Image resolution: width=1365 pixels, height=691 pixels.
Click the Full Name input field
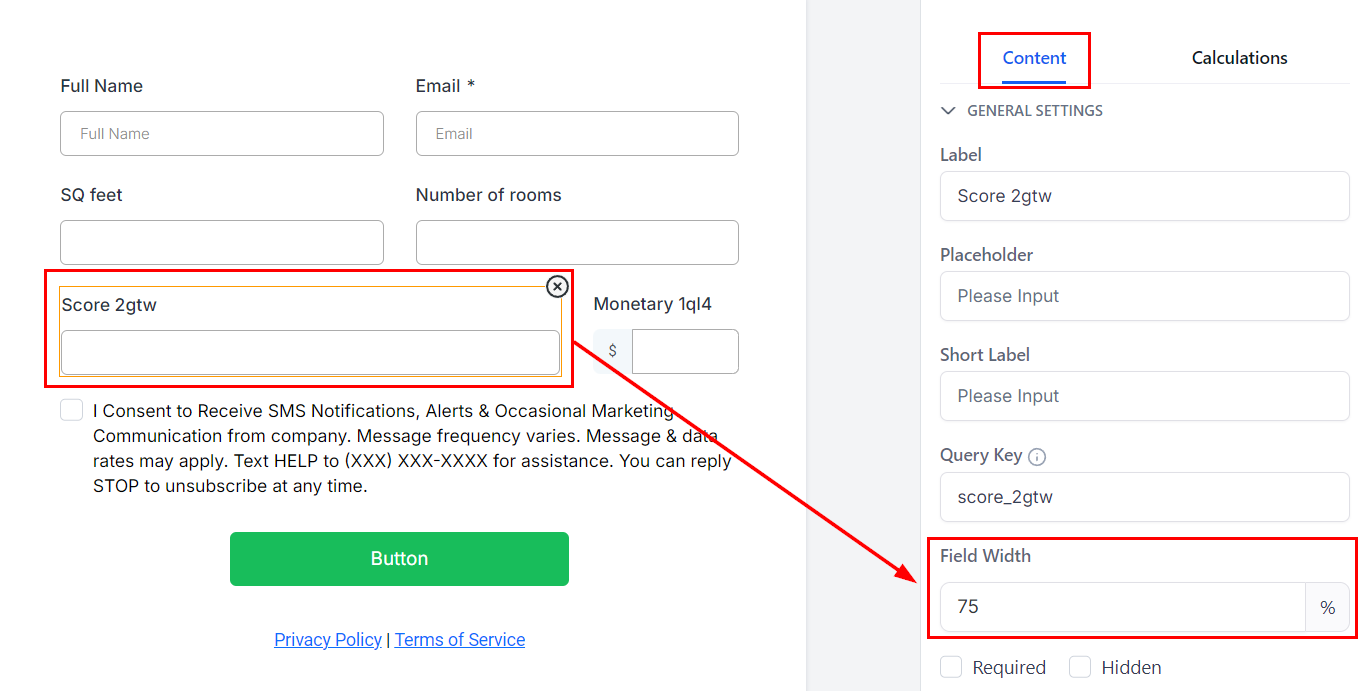click(222, 134)
